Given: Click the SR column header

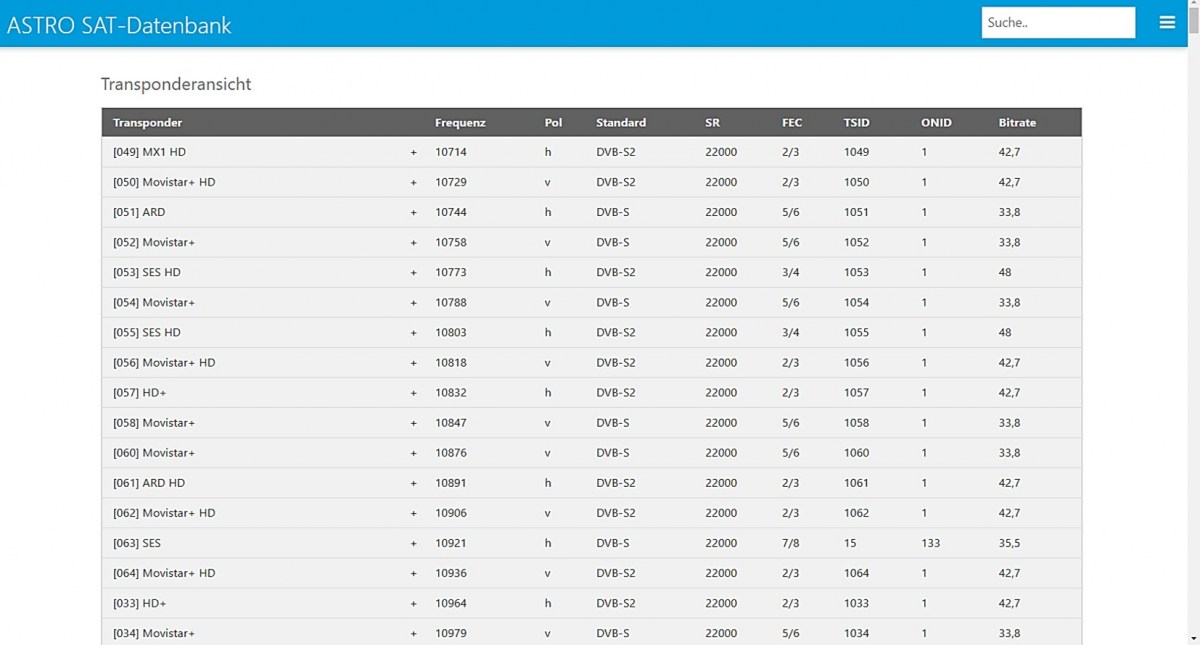Looking at the screenshot, I should coord(712,122).
